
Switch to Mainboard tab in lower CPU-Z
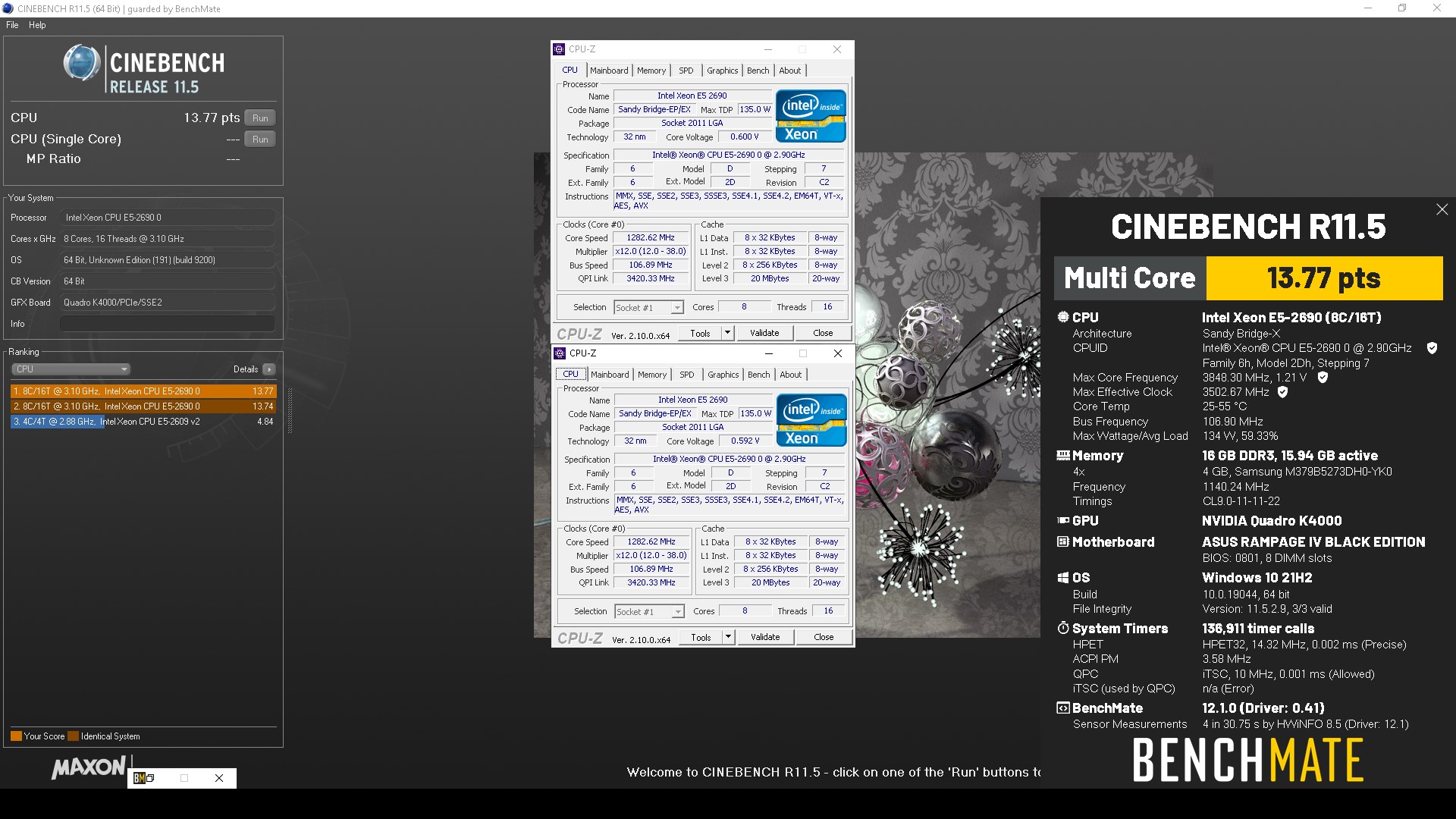point(610,375)
